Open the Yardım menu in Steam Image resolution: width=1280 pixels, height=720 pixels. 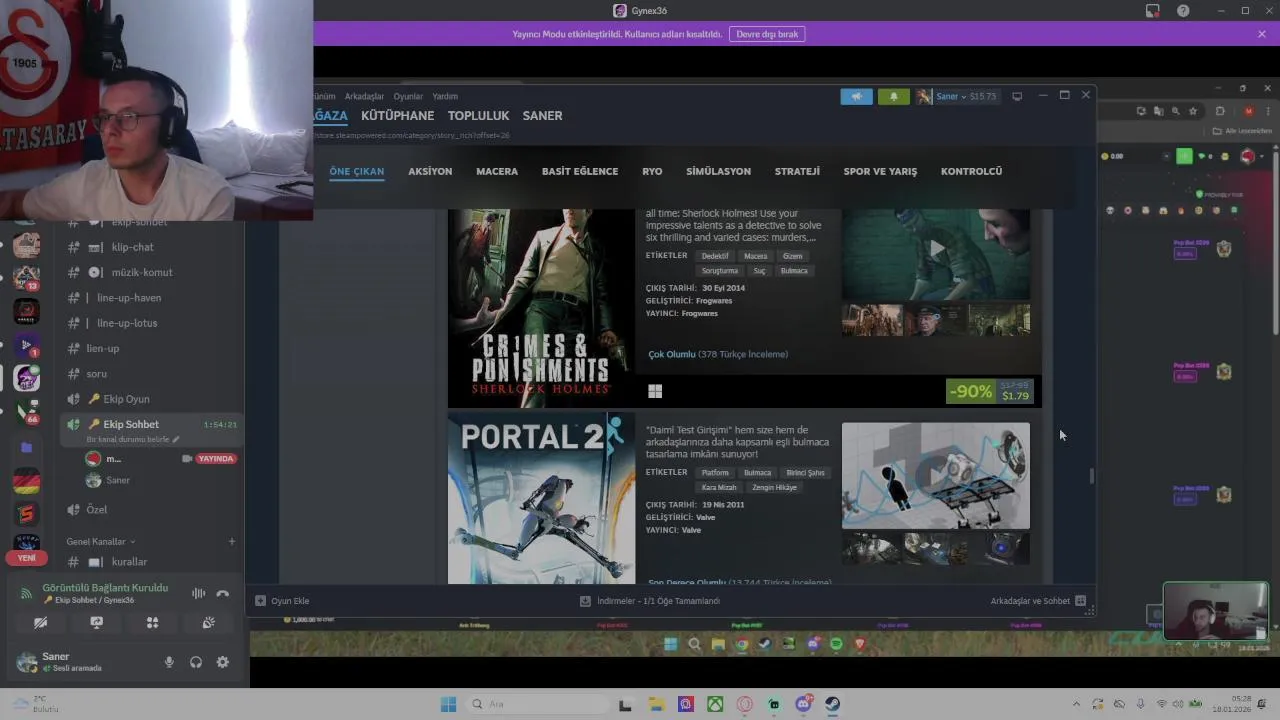point(445,96)
